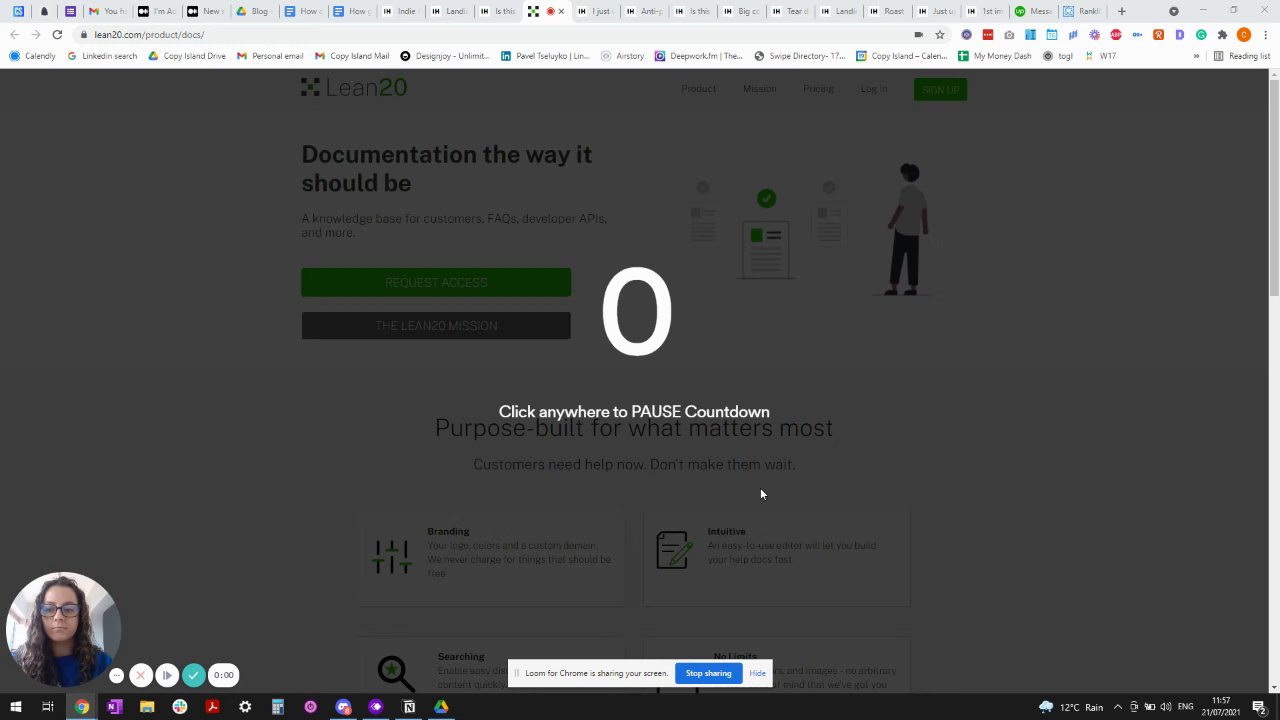
Task: Switch to the 'Big co' tab
Action: pos(742,11)
